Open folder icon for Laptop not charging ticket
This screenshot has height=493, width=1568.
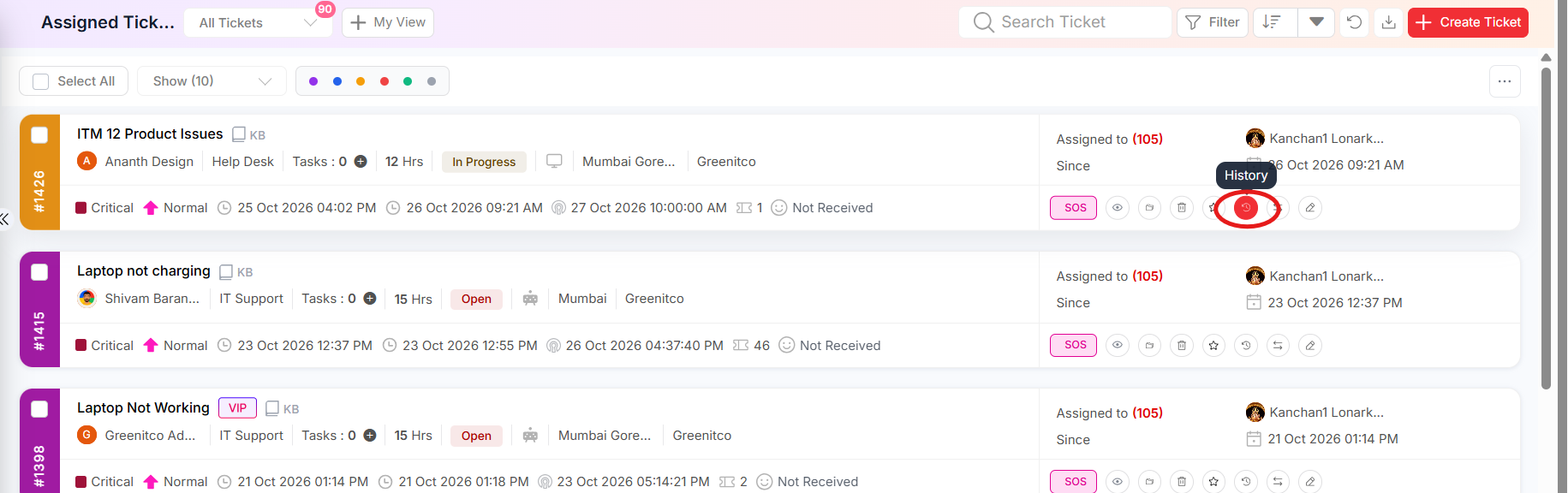1149,346
